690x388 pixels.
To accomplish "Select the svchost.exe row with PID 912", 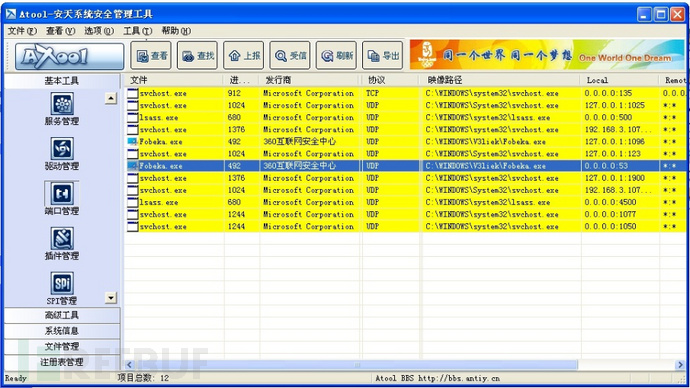I will click(x=405, y=93).
